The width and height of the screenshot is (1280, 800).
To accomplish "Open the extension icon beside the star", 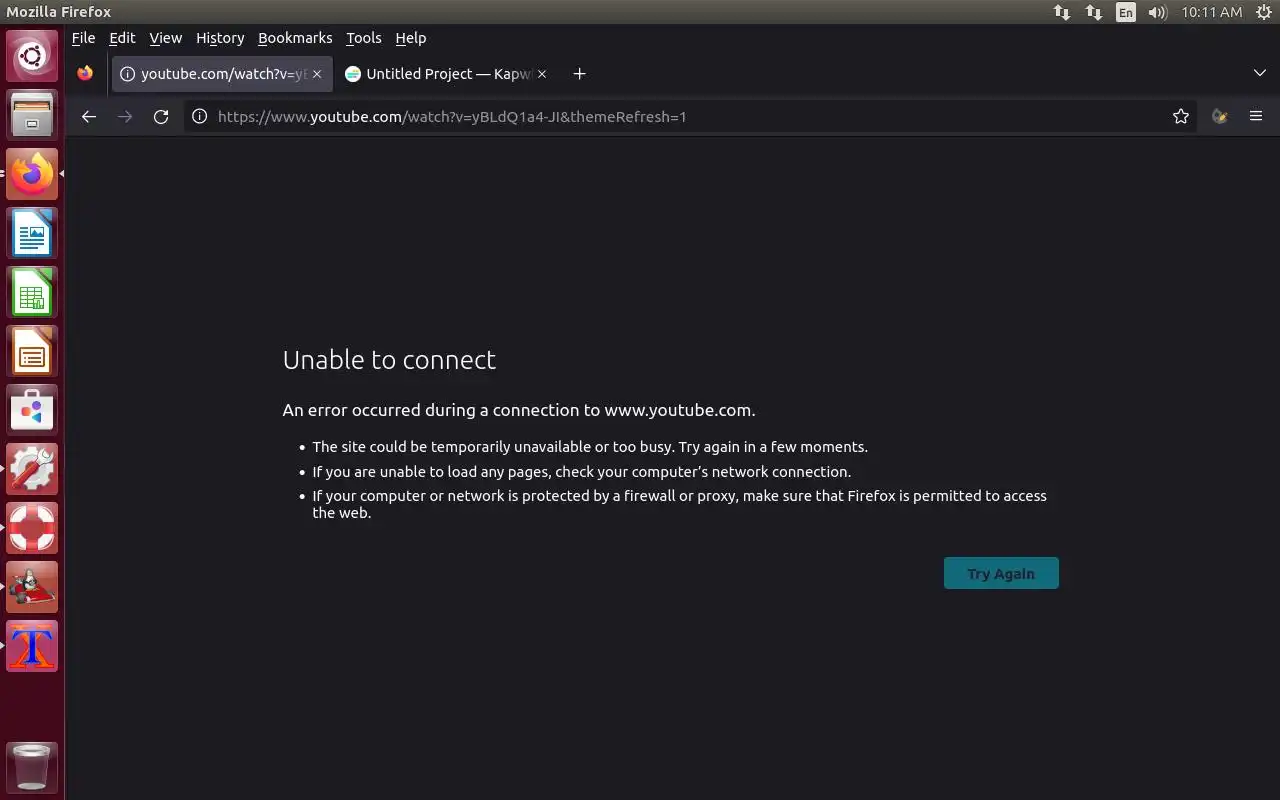I will (x=1220, y=117).
